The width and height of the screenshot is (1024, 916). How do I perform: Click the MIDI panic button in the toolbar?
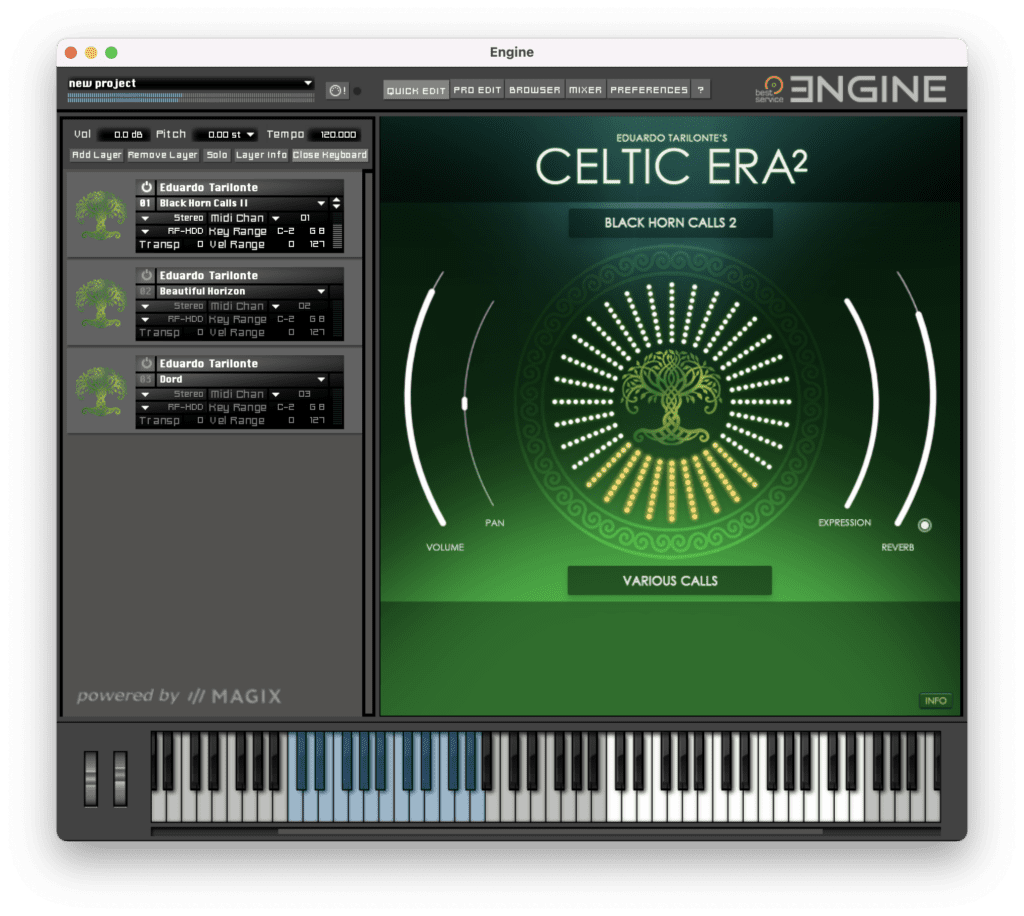click(x=337, y=91)
